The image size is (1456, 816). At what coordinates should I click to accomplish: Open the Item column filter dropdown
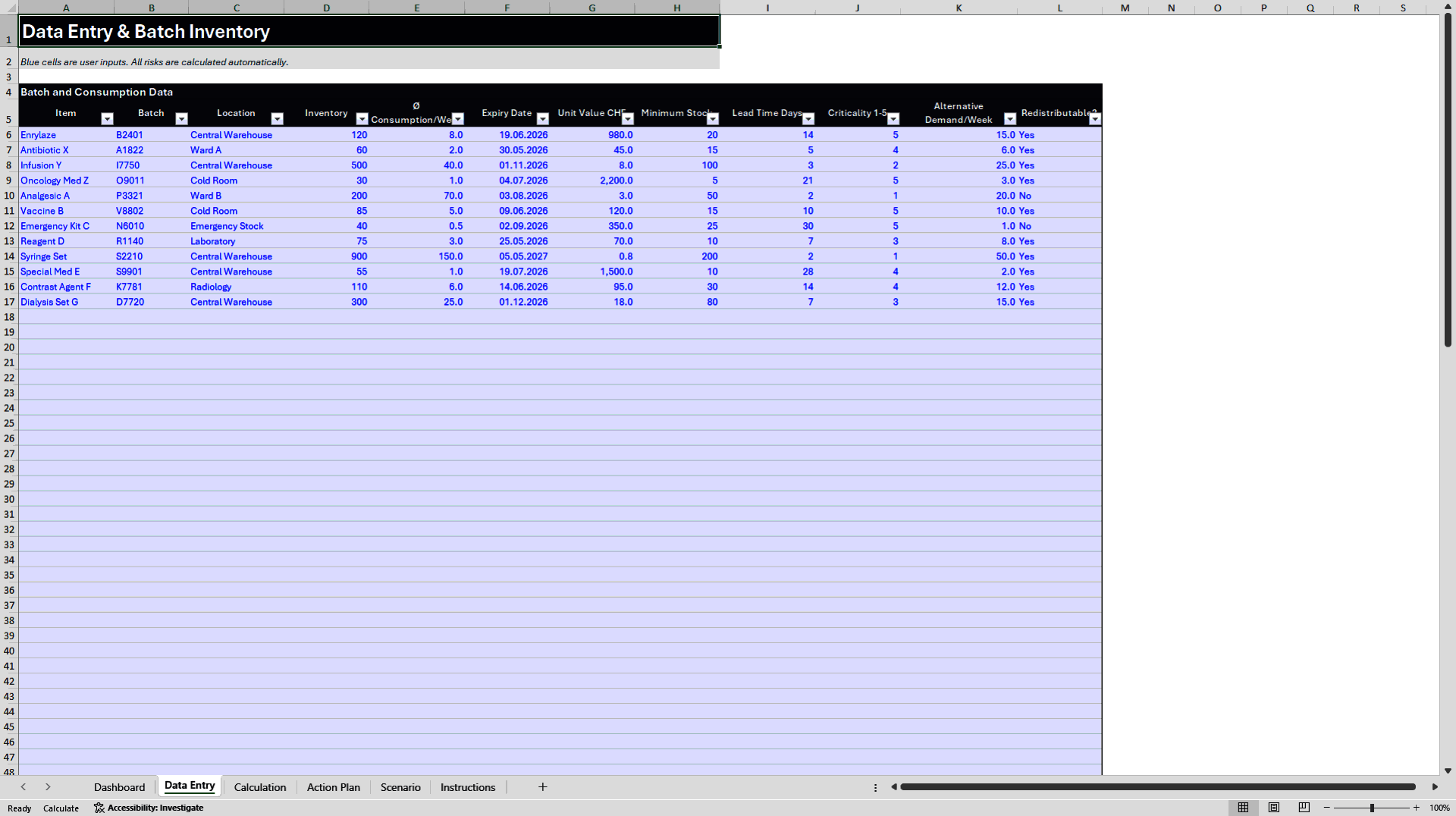click(x=107, y=119)
